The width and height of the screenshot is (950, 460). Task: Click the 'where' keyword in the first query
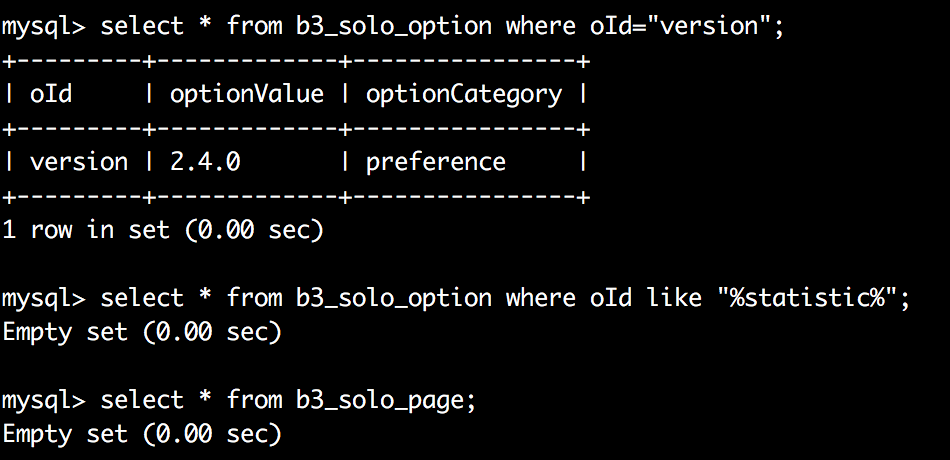pyautogui.click(x=540, y=27)
